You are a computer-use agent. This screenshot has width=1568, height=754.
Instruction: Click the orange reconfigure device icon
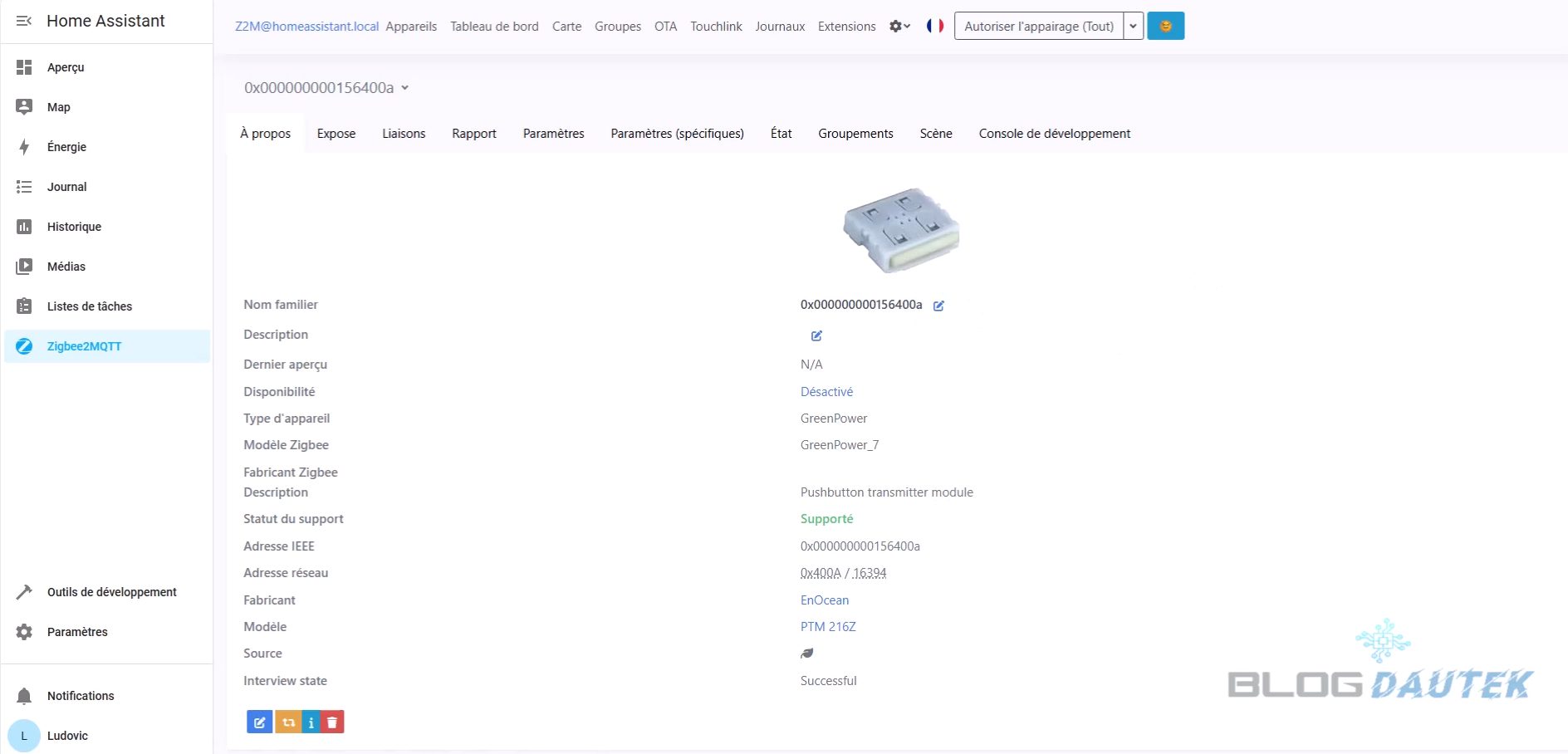pyautogui.click(x=288, y=722)
